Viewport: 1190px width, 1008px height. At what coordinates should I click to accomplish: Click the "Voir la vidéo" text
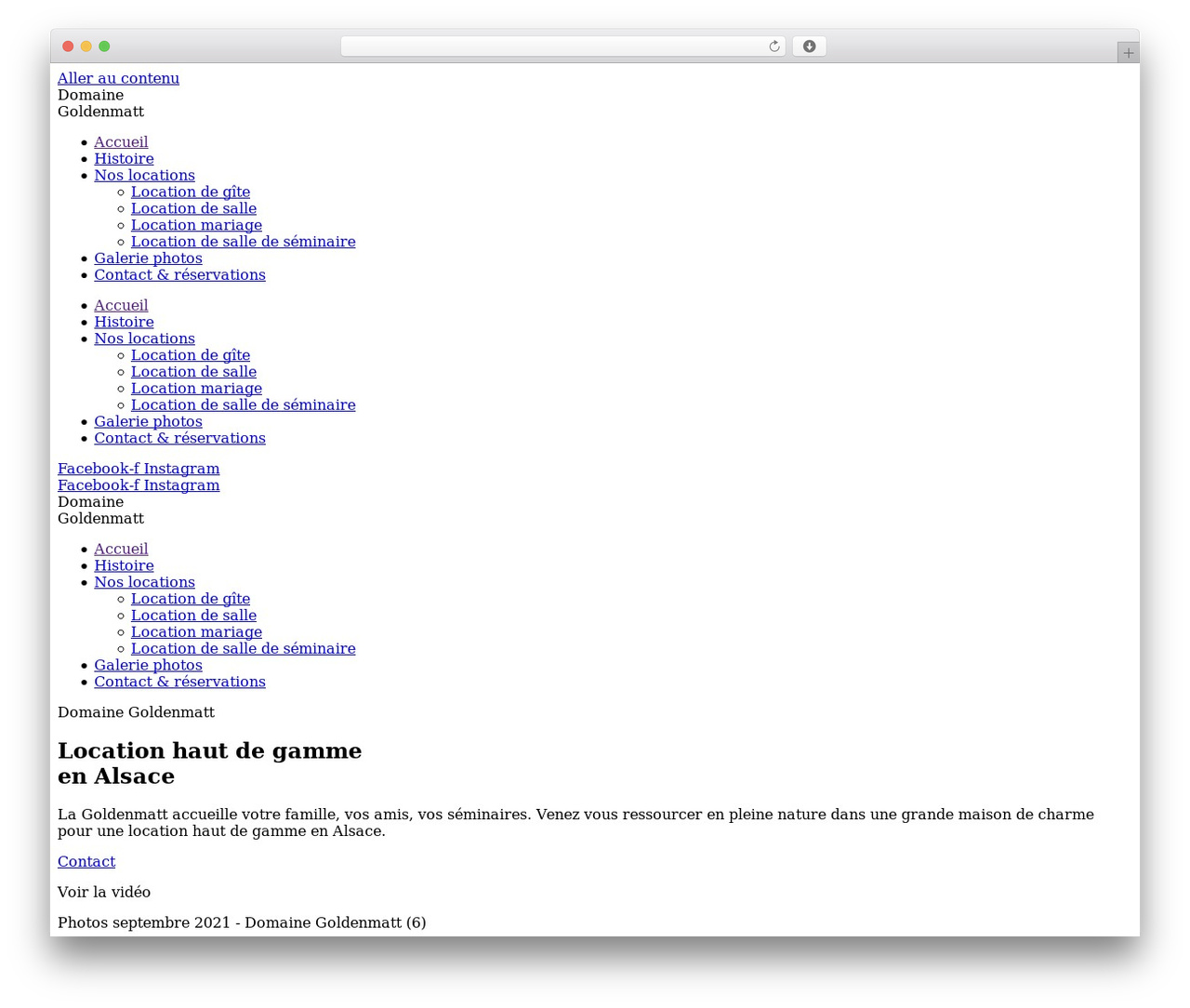104,893
